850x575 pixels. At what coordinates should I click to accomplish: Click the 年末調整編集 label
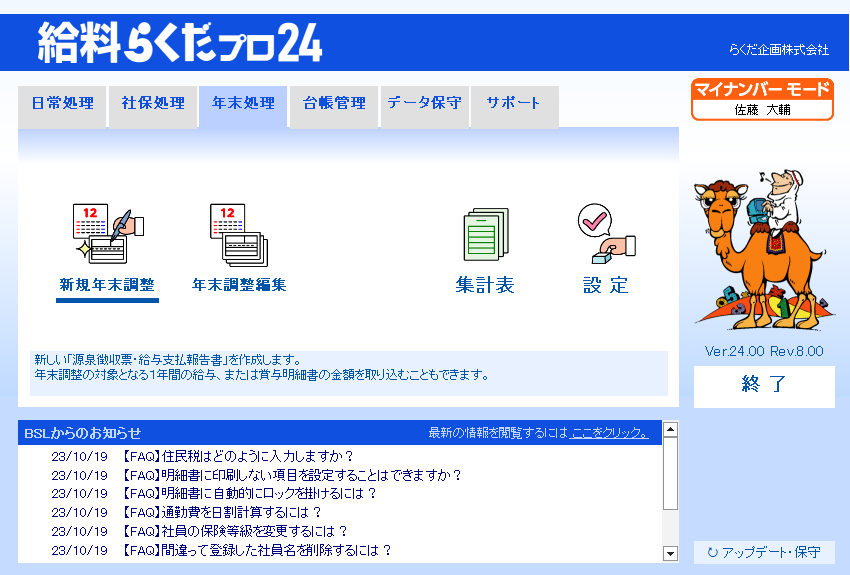[x=239, y=285]
